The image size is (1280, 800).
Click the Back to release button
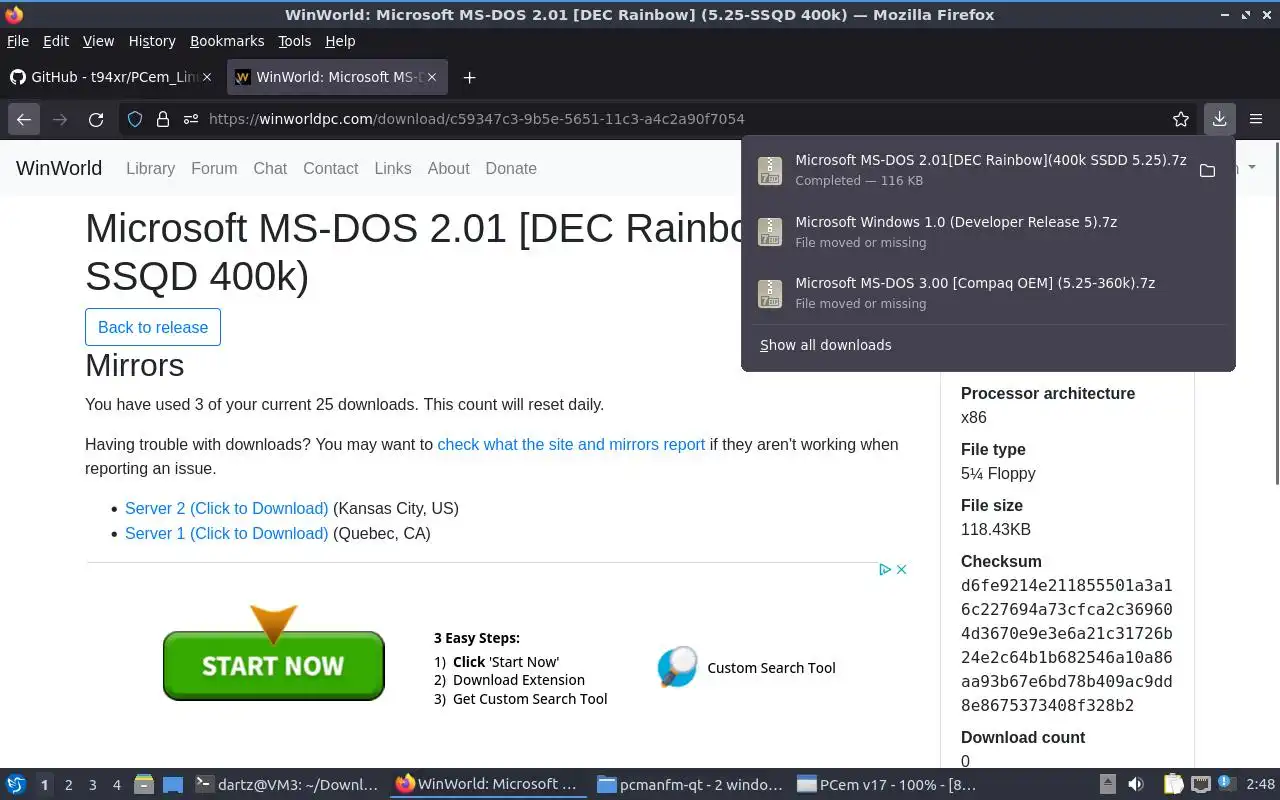(x=153, y=327)
